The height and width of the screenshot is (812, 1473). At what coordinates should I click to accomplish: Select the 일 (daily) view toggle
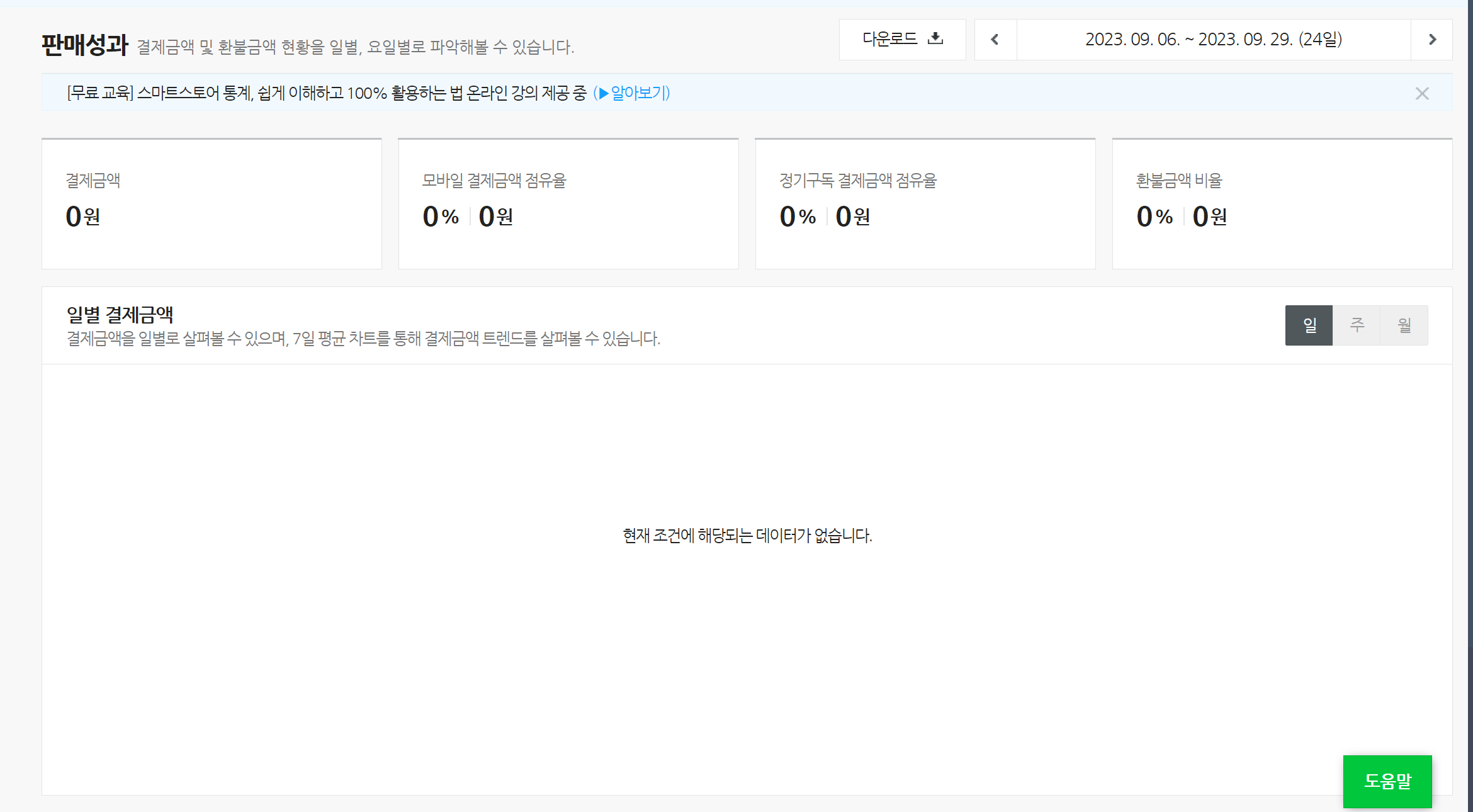point(1309,325)
